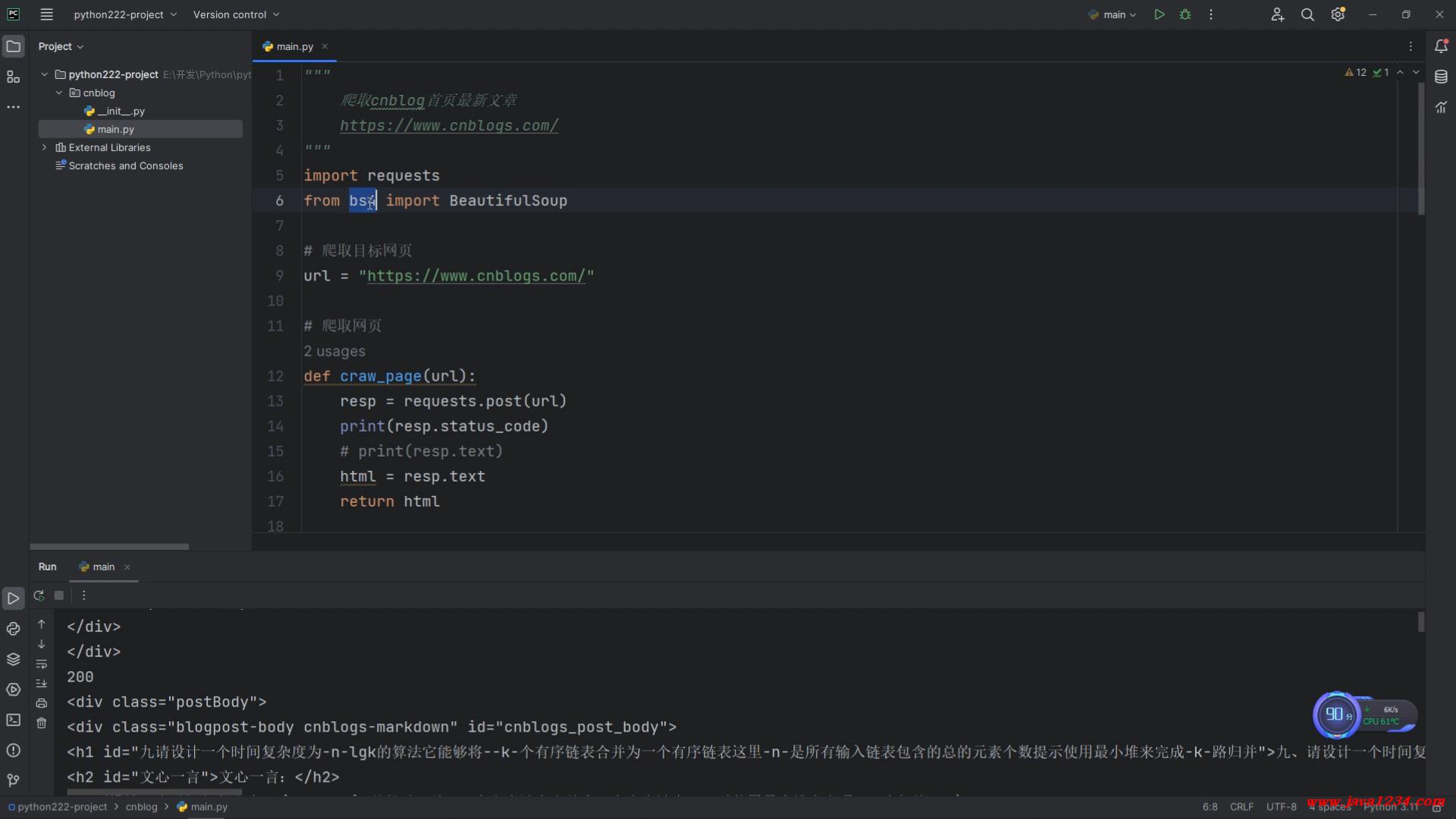This screenshot has height=819, width=1456.
Task: Open more run actions menu
Action: 1211,14
